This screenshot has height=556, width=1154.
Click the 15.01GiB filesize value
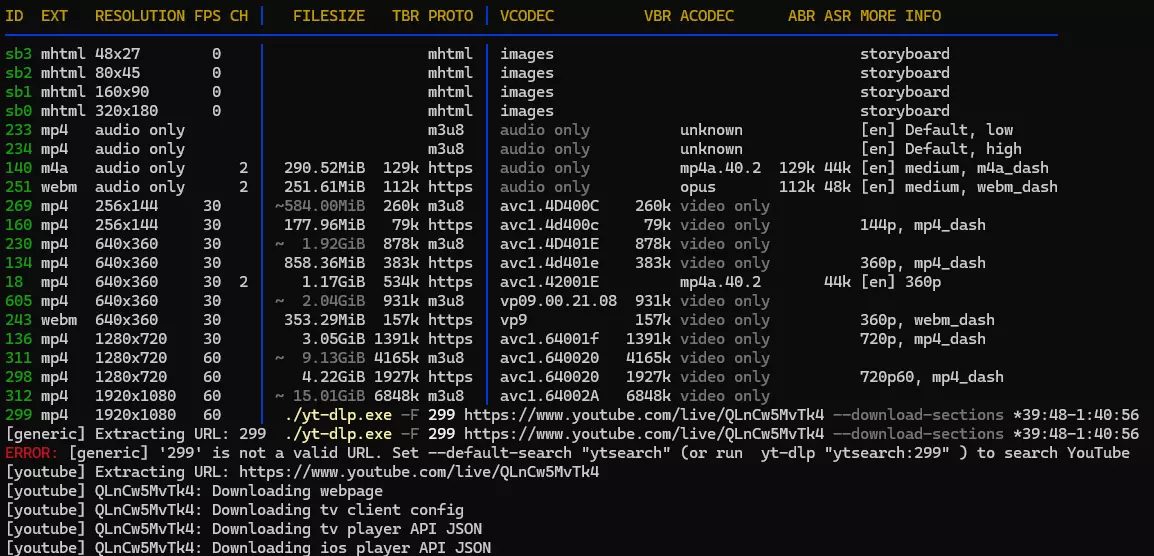pyautogui.click(x=329, y=396)
